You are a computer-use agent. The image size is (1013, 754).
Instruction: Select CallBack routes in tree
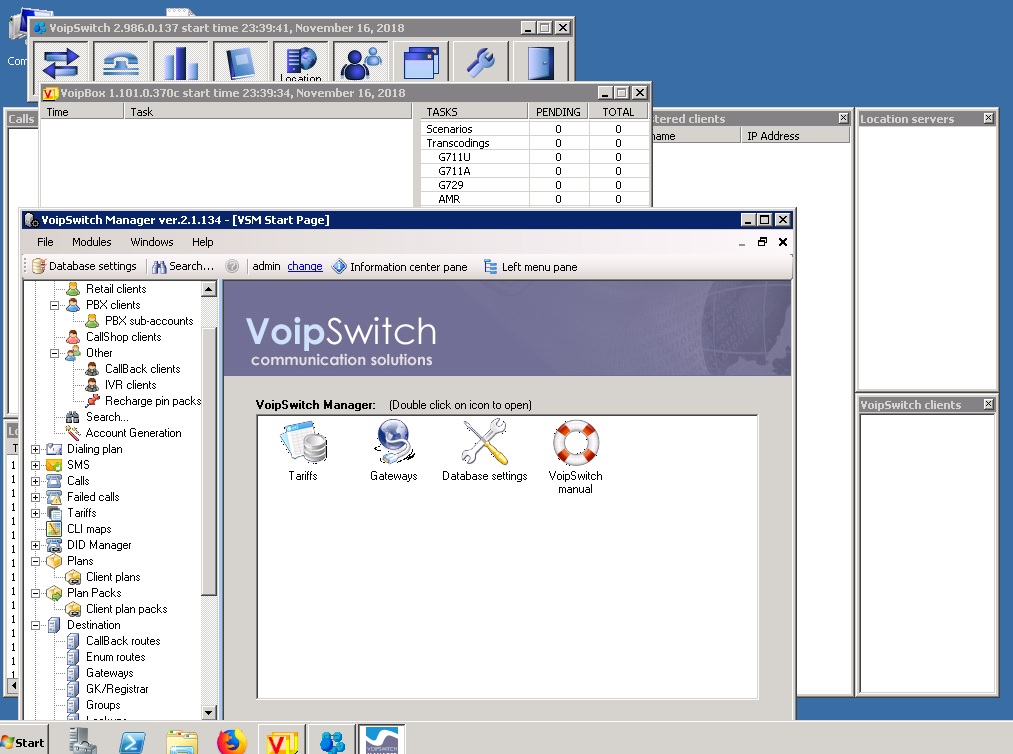(123, 641)
